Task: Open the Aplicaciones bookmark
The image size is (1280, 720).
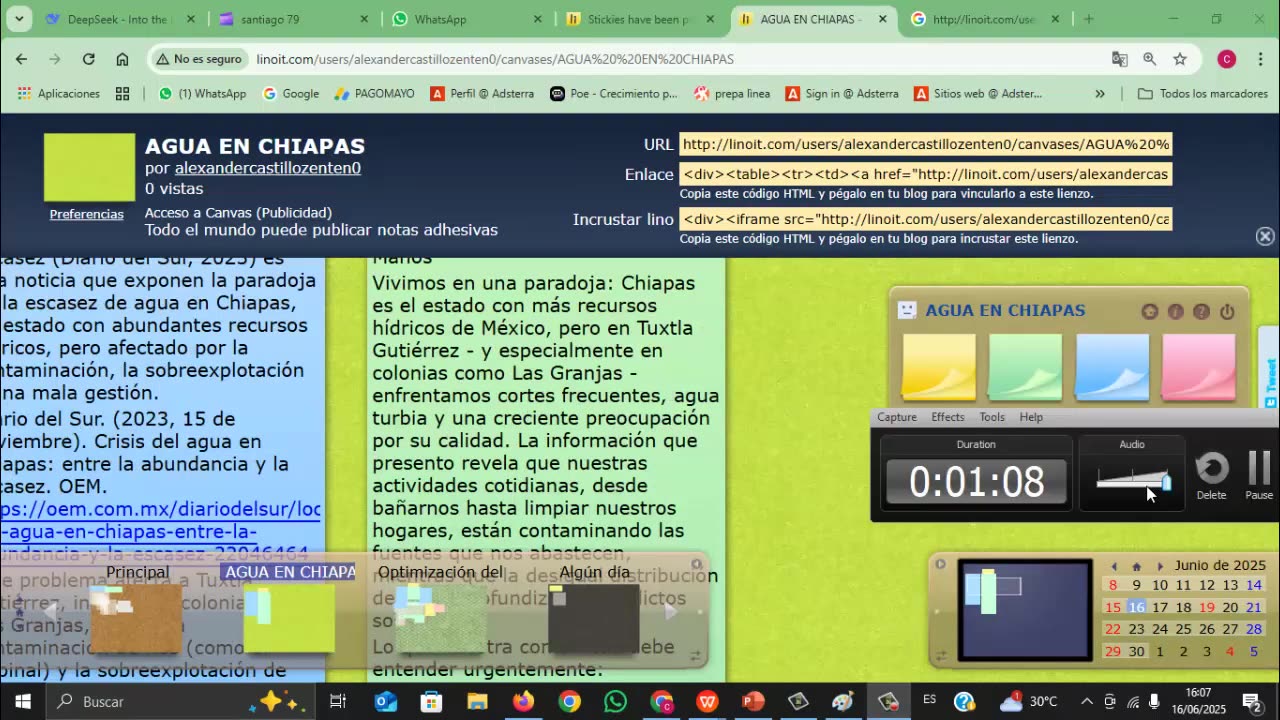Action: click(x=58, y=94)
